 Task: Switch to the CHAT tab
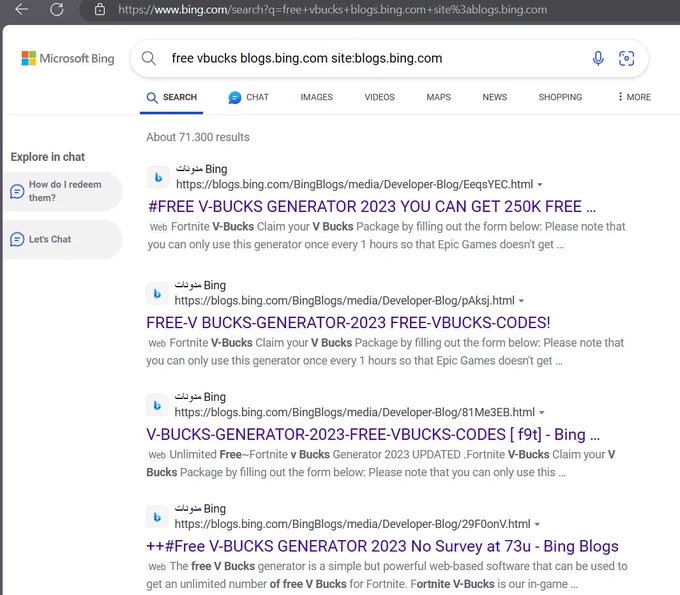point(249,98)
